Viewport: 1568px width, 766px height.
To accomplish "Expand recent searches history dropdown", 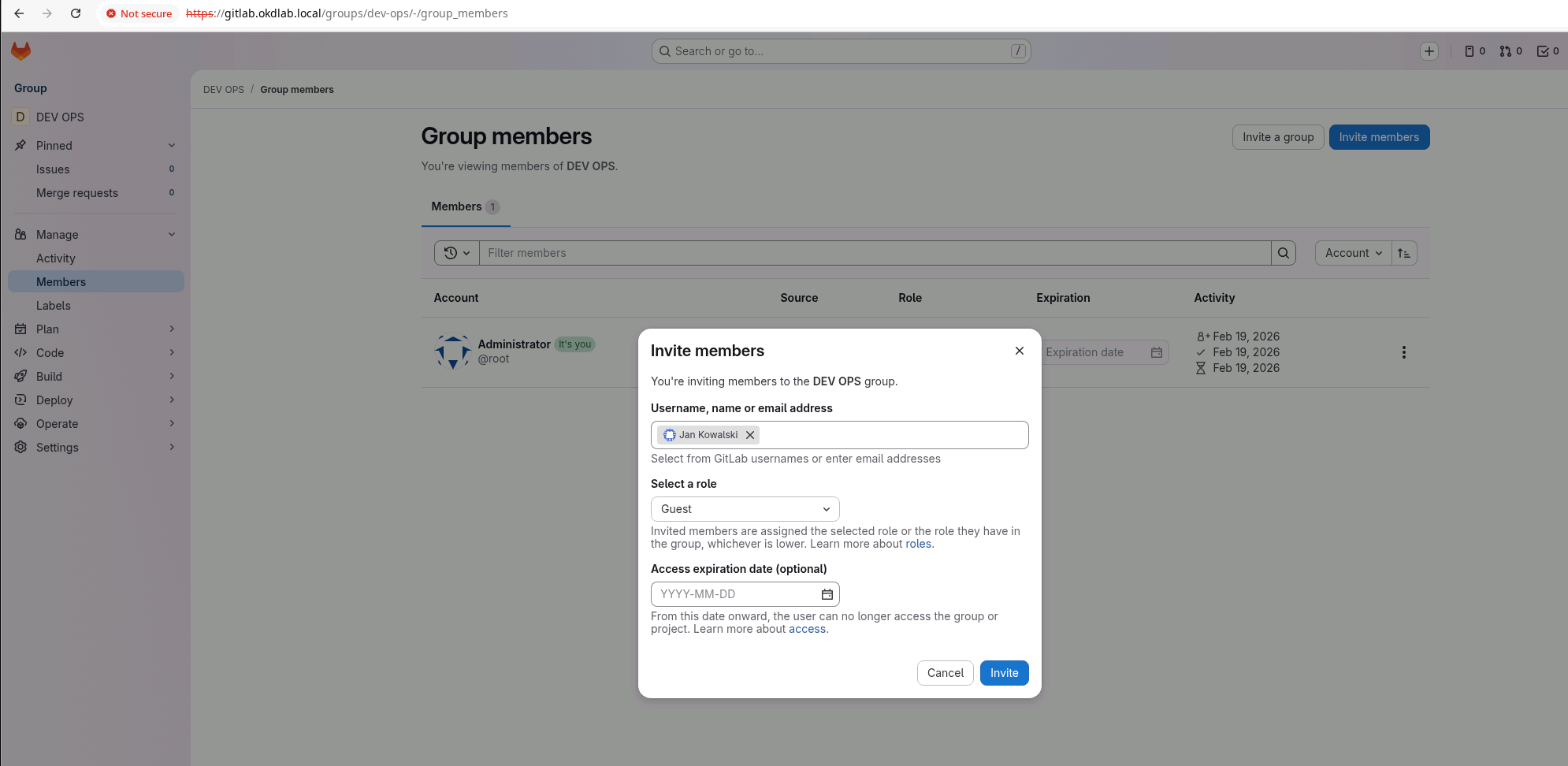I will (456, 253).
